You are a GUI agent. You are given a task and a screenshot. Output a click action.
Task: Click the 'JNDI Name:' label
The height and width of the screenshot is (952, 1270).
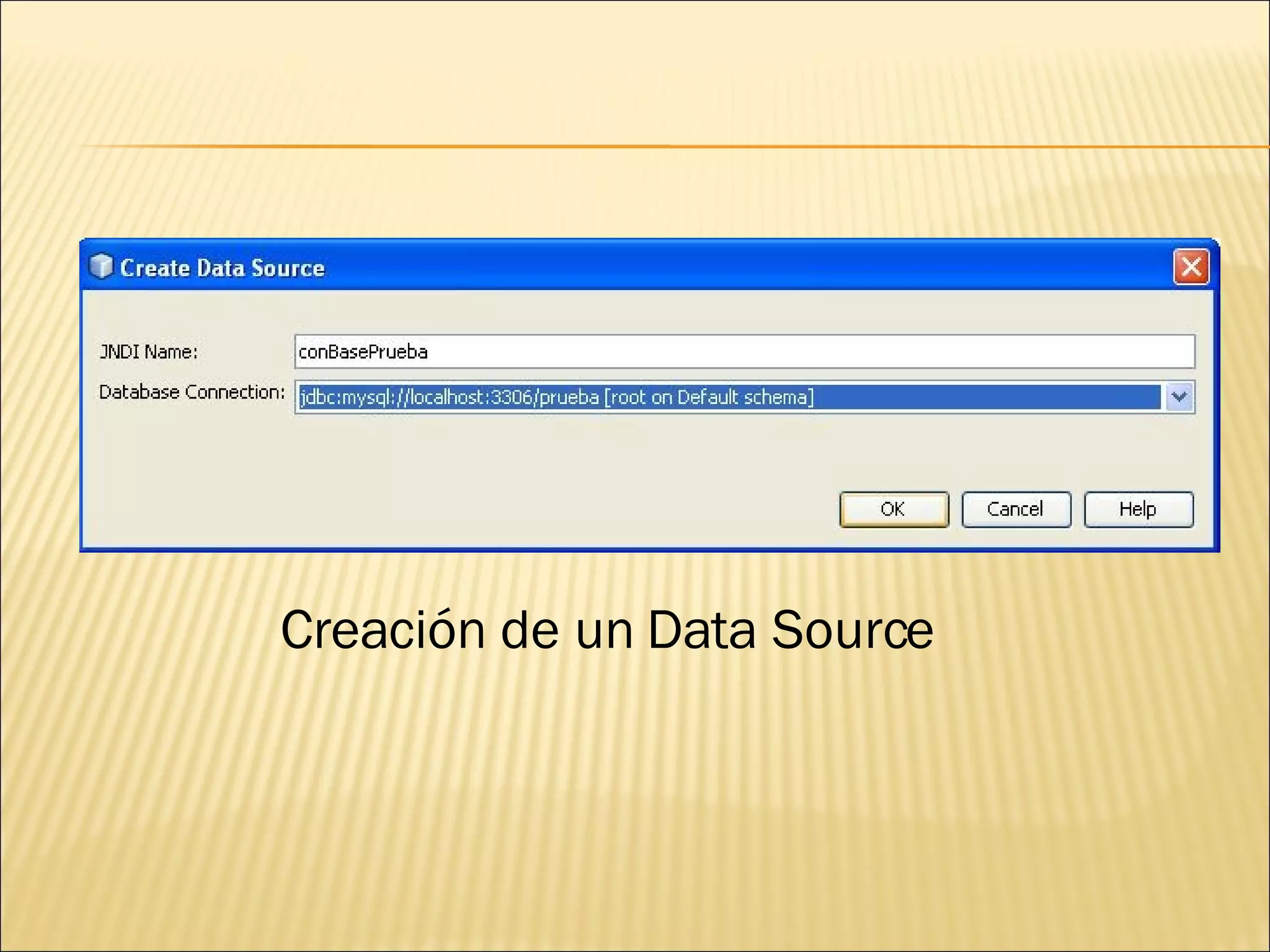click(149, 352)
